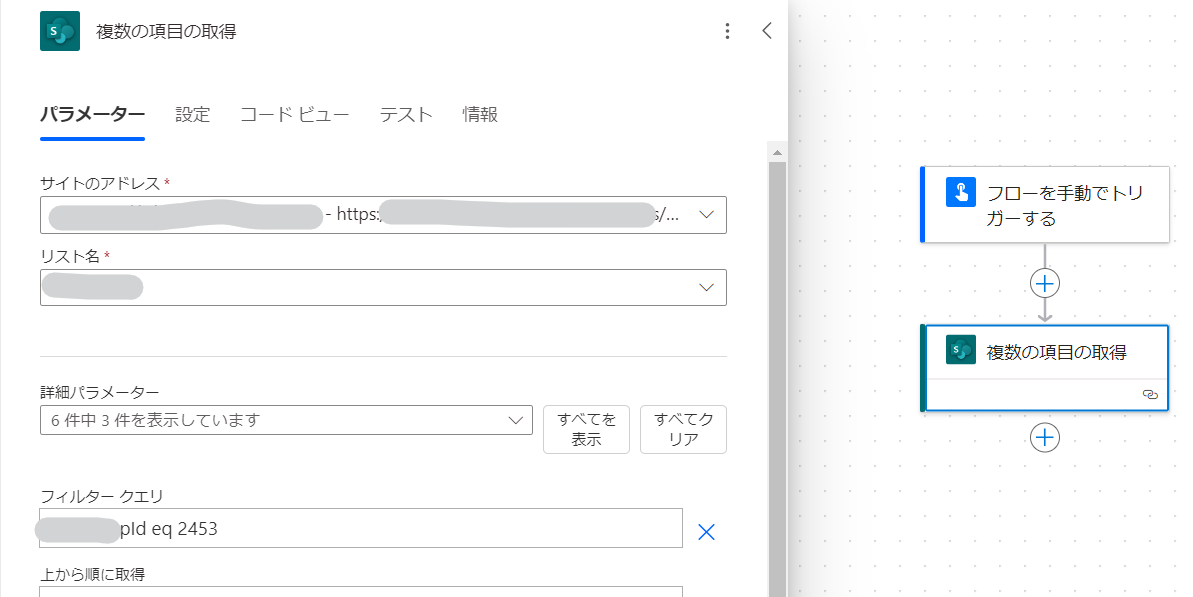The width and height of the screenshot is (1193, 597).
Task: Click the plus icon between the two flow steps
Action: click(x=1044, y=283)
